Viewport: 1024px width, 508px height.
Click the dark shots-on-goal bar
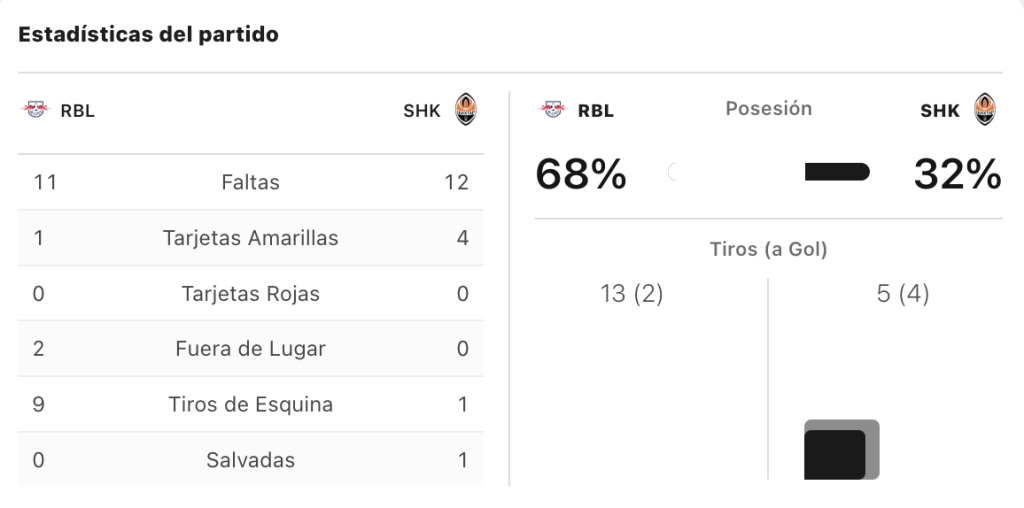(835, 454)
